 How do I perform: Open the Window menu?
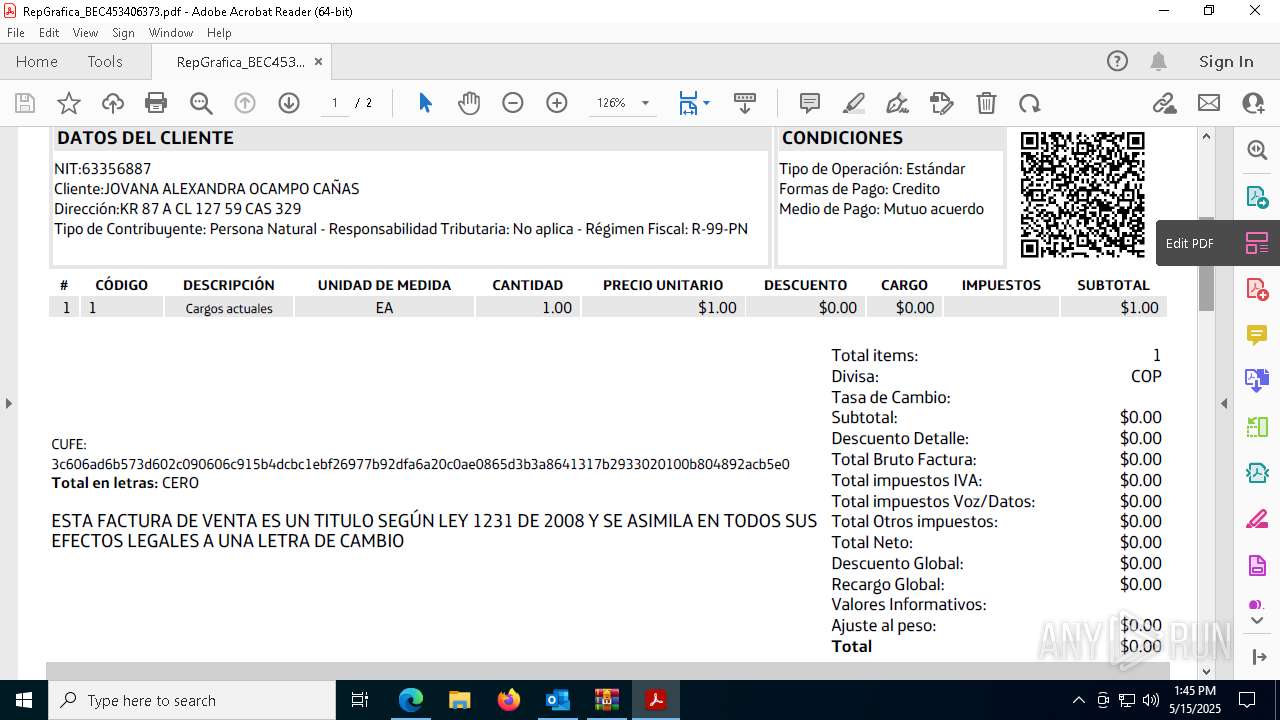click(x=171, y=33)
